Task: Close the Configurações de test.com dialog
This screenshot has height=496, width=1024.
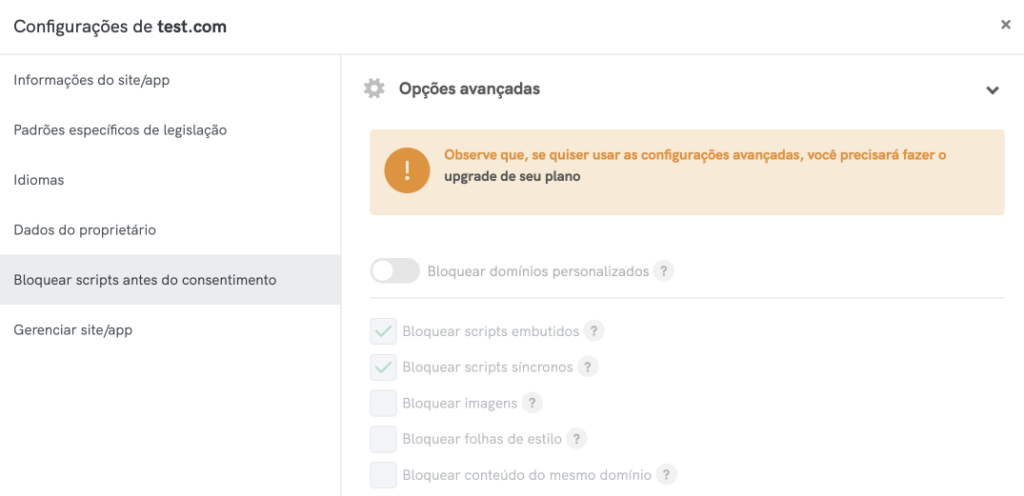Action: point(1006,25)
